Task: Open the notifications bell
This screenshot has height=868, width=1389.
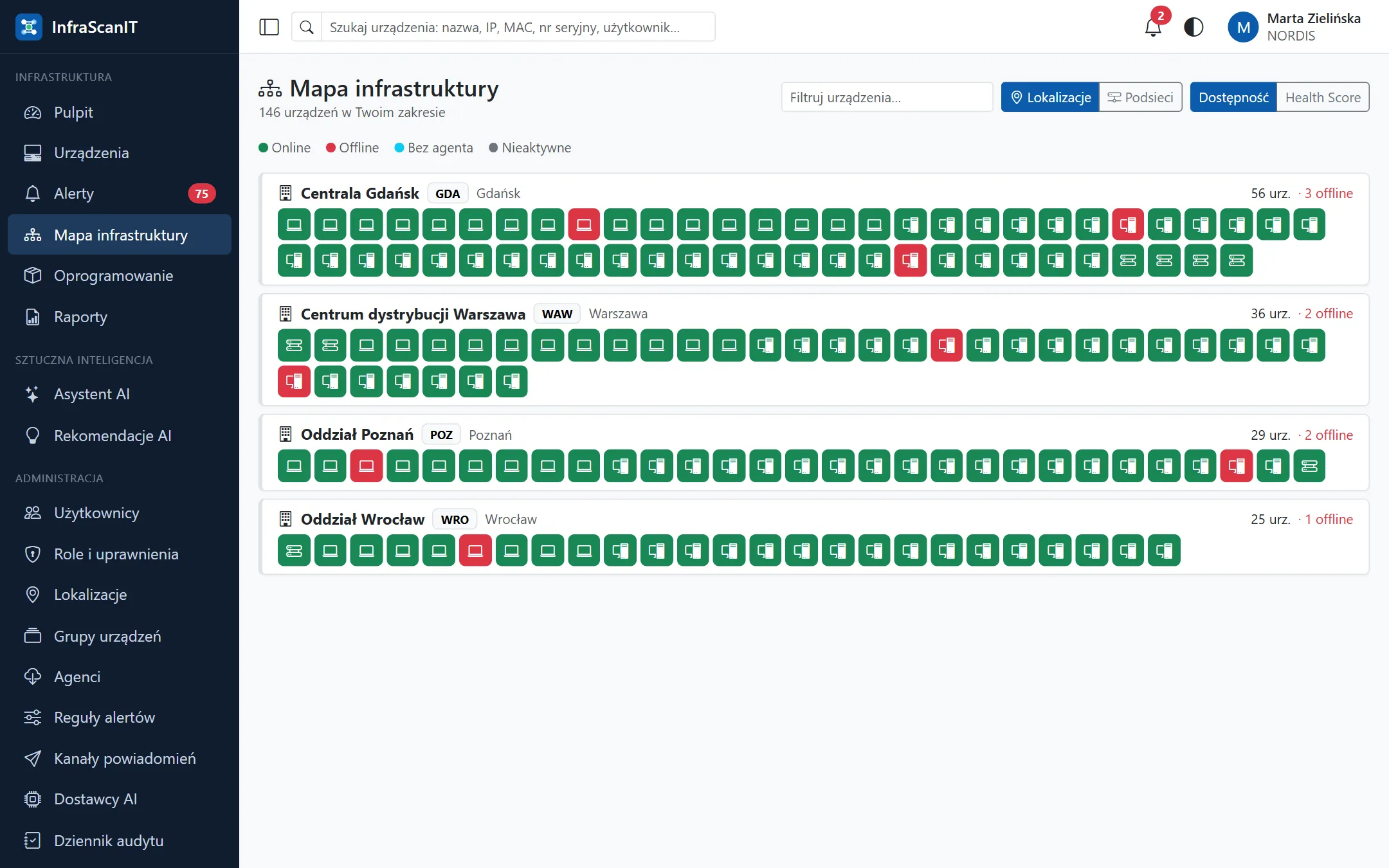Action: (1153, 27)
